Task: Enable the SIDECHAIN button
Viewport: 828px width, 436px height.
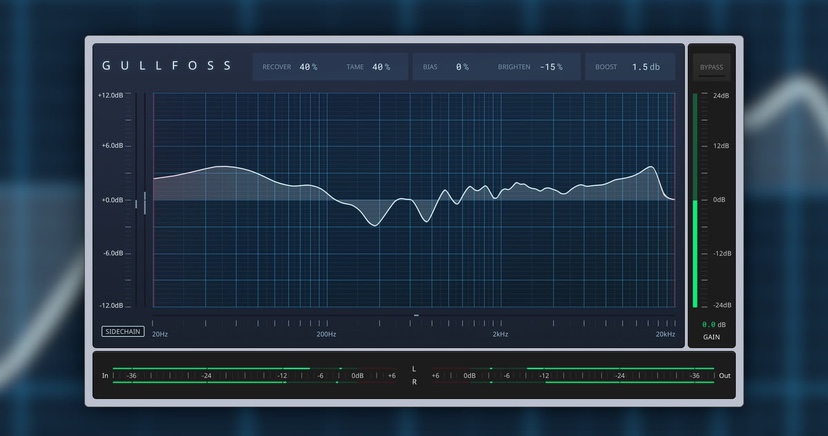Action: pos(123,331)
